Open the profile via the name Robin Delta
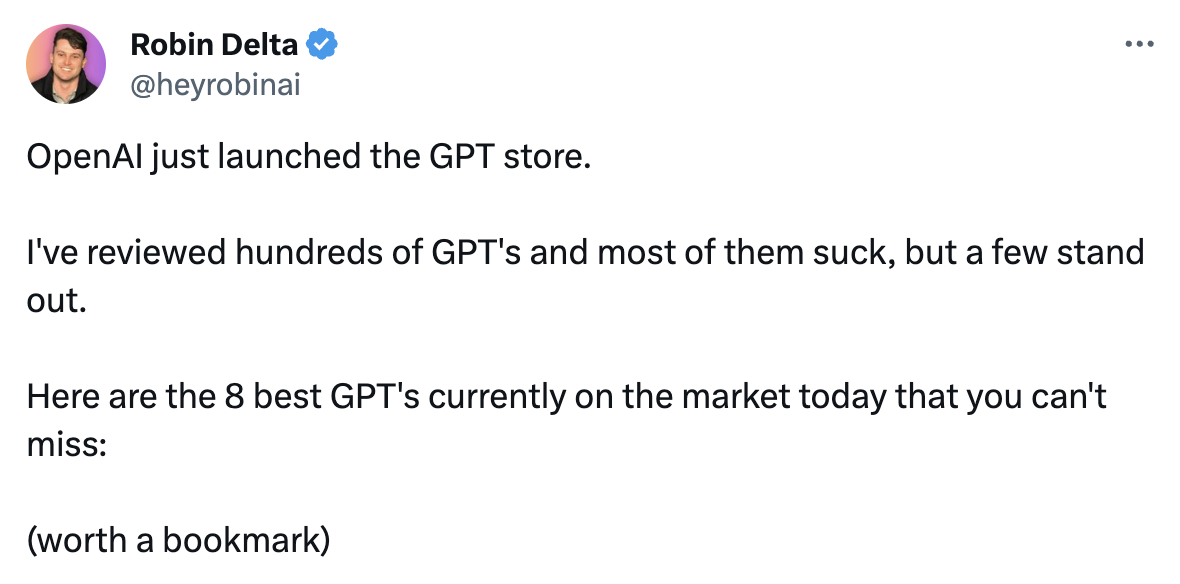 pyautogui.click(x=215, y=44)
